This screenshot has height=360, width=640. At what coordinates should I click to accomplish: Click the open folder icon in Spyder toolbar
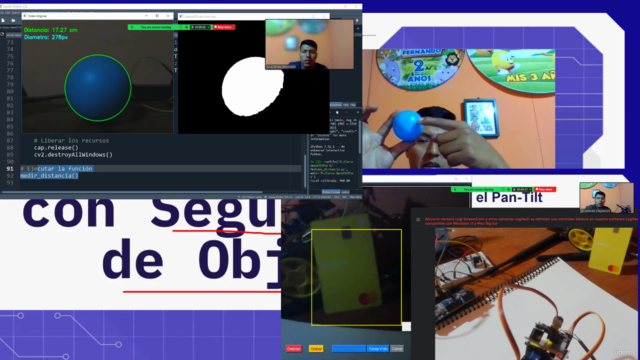13,20
